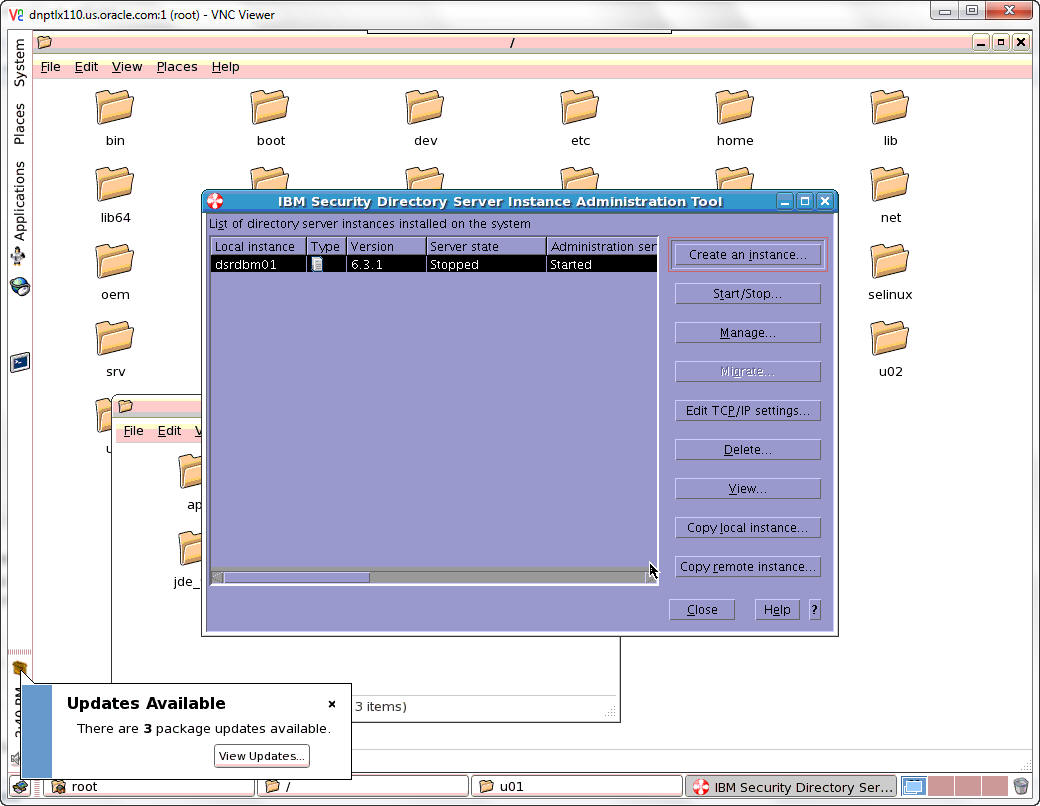Image resolution: width=1040 pixels, height=806 pixels.
Task: Open the System panel menu
Action: click(19, 62)
